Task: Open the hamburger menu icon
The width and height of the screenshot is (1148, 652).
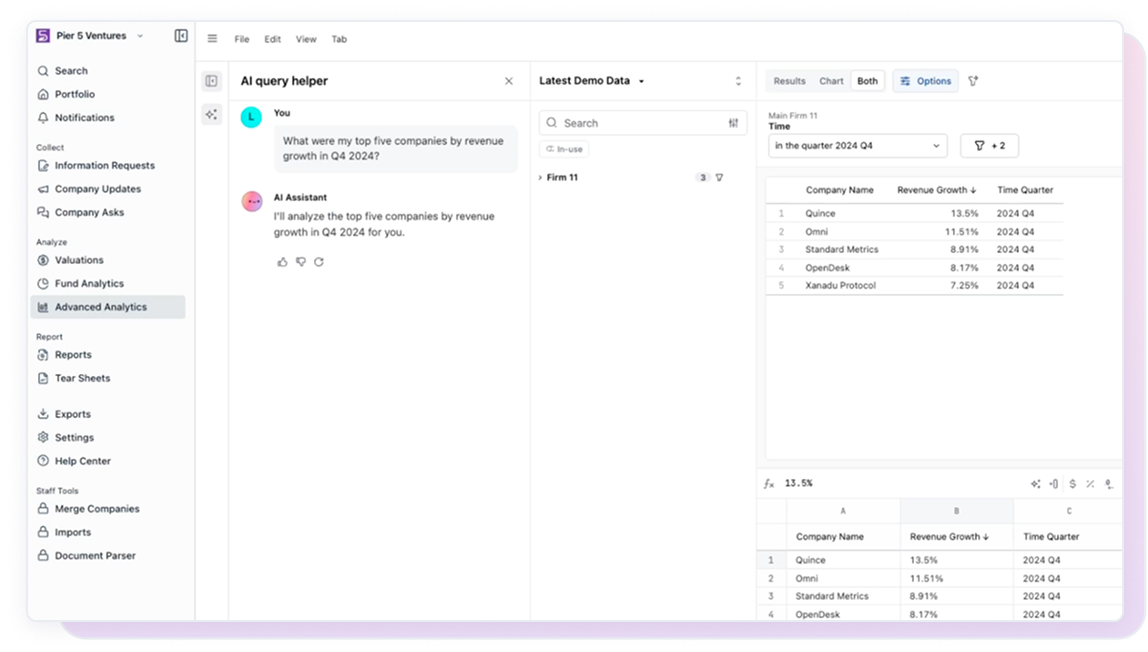Action: click(x=212, y=39)
